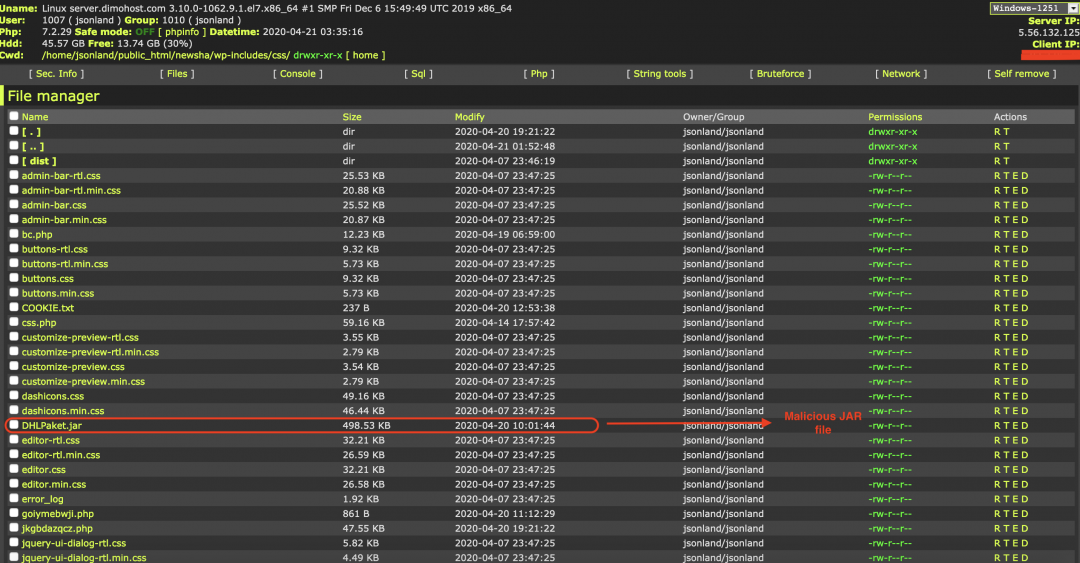Viewport: 1080px width, 563px height.
Task: Open jkgbdazqcz.php from the file list
Action: 57,528
